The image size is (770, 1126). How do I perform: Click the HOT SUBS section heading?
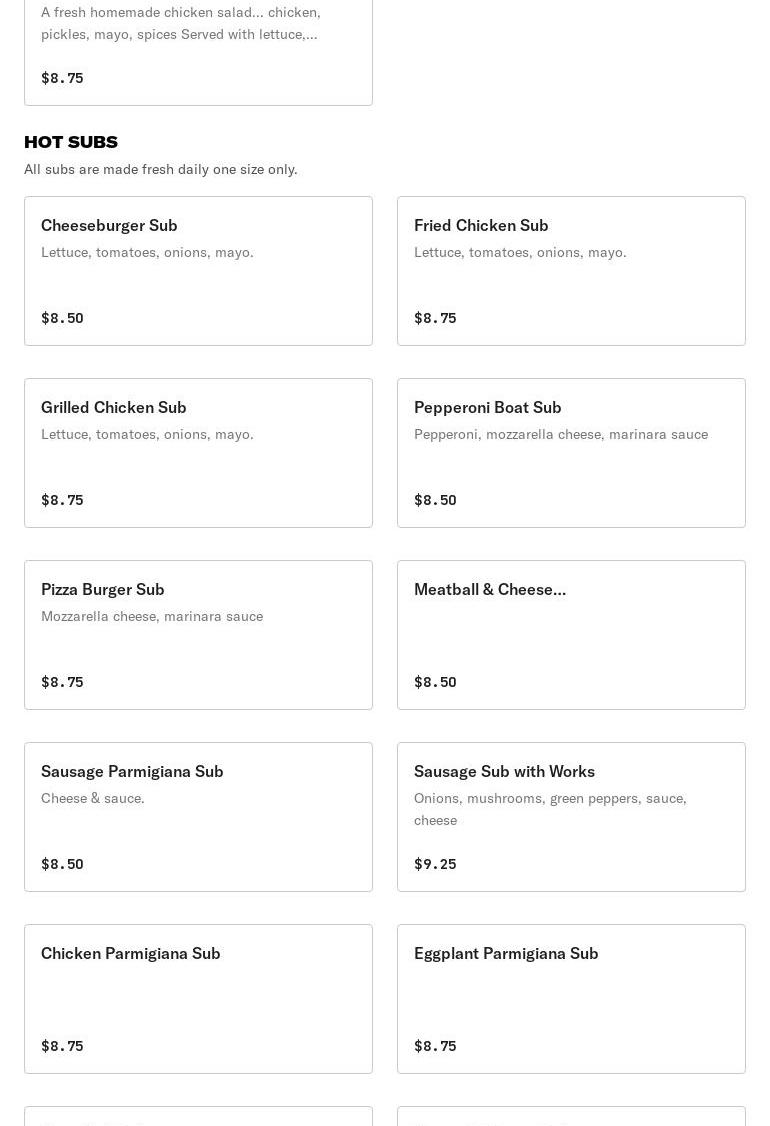71,142
